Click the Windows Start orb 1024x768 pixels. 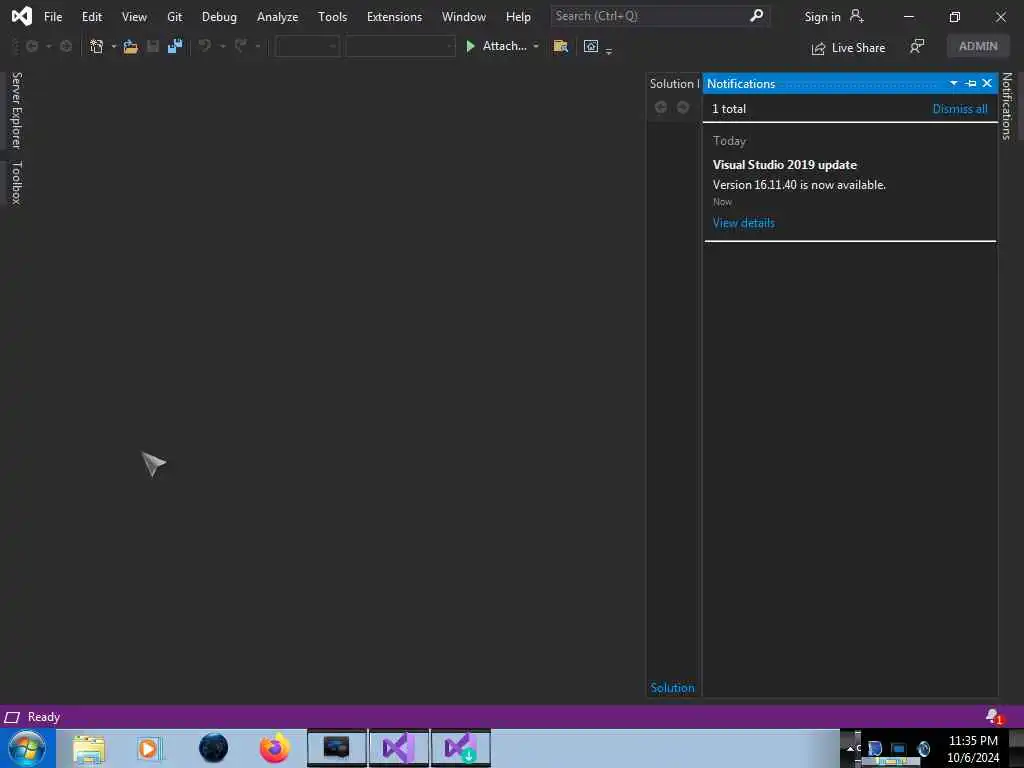tap(27, 748)
